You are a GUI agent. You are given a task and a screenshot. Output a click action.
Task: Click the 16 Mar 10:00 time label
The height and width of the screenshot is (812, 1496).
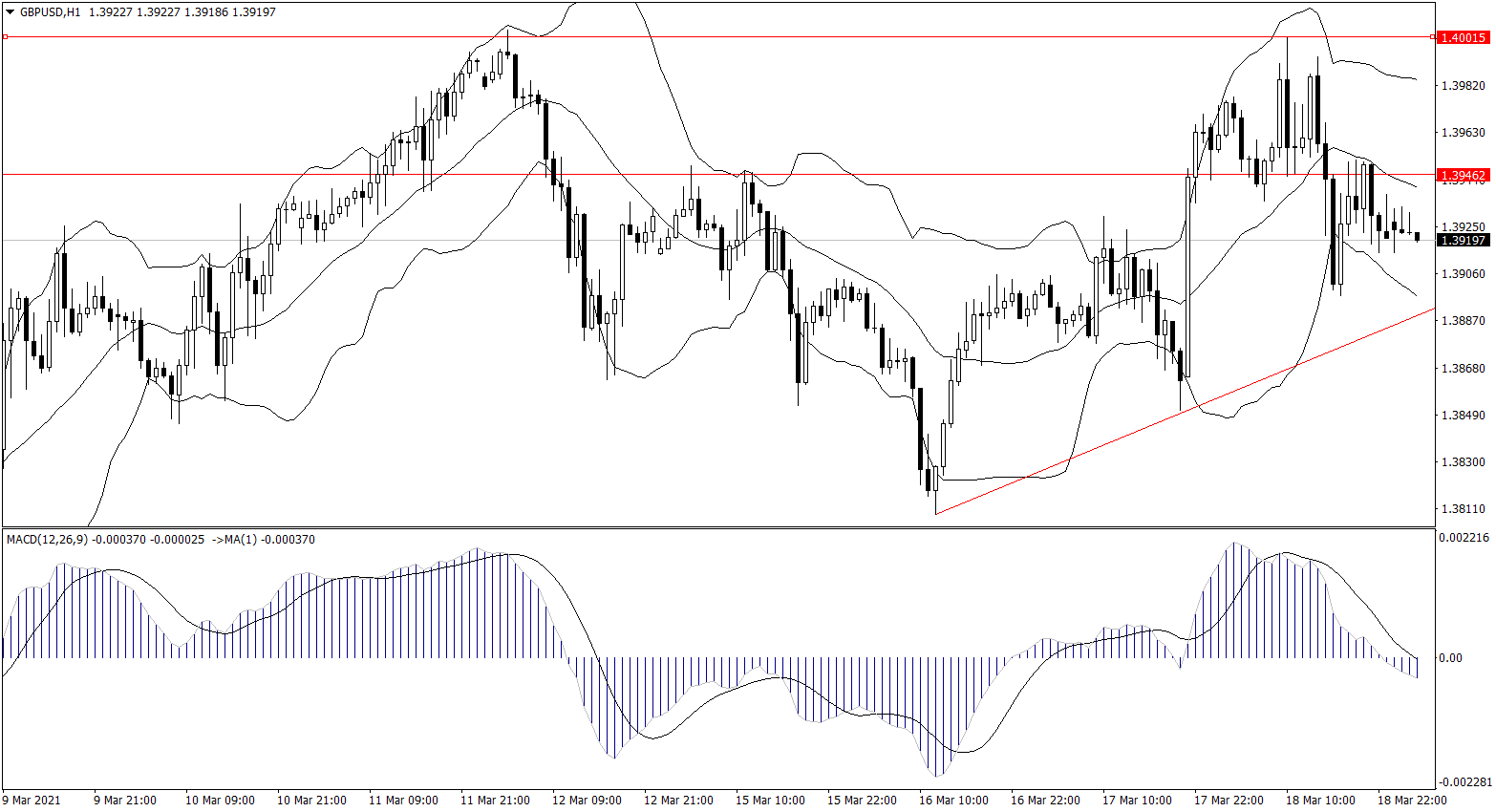(953, 800)
